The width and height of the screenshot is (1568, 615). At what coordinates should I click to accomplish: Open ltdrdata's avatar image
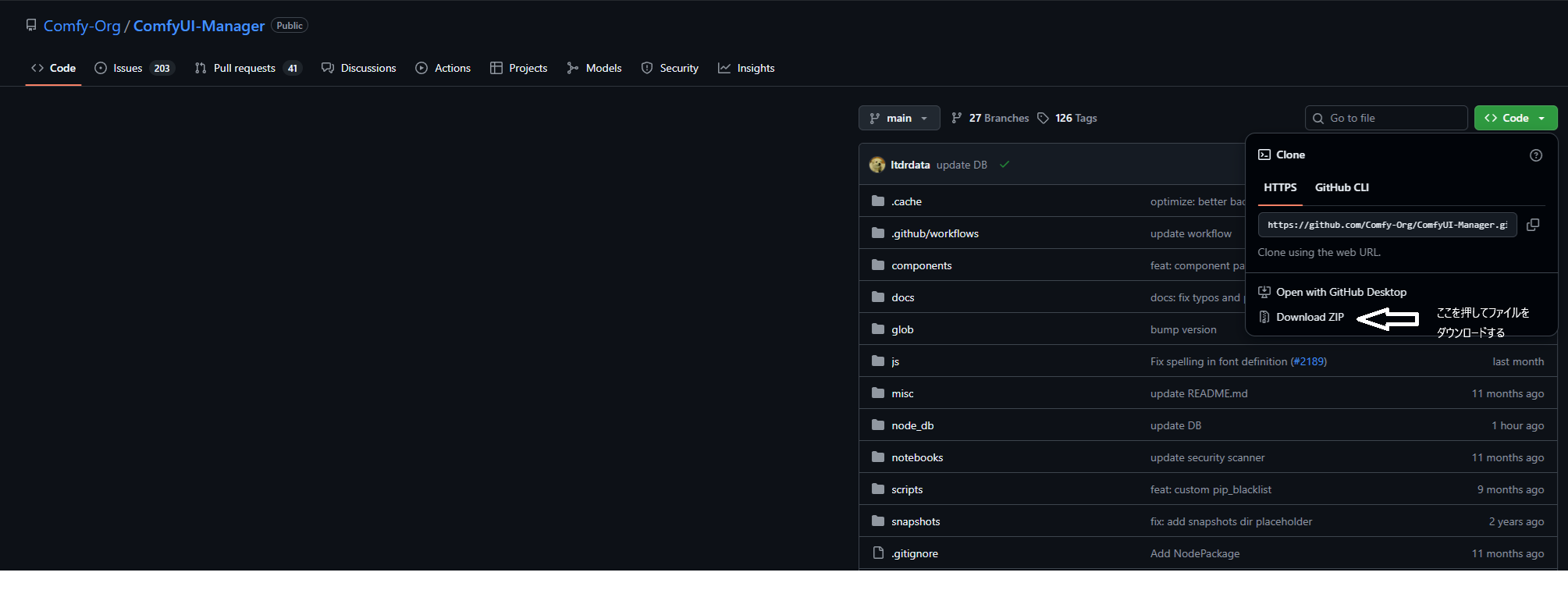pyautogui.click(x=877, y=165)
